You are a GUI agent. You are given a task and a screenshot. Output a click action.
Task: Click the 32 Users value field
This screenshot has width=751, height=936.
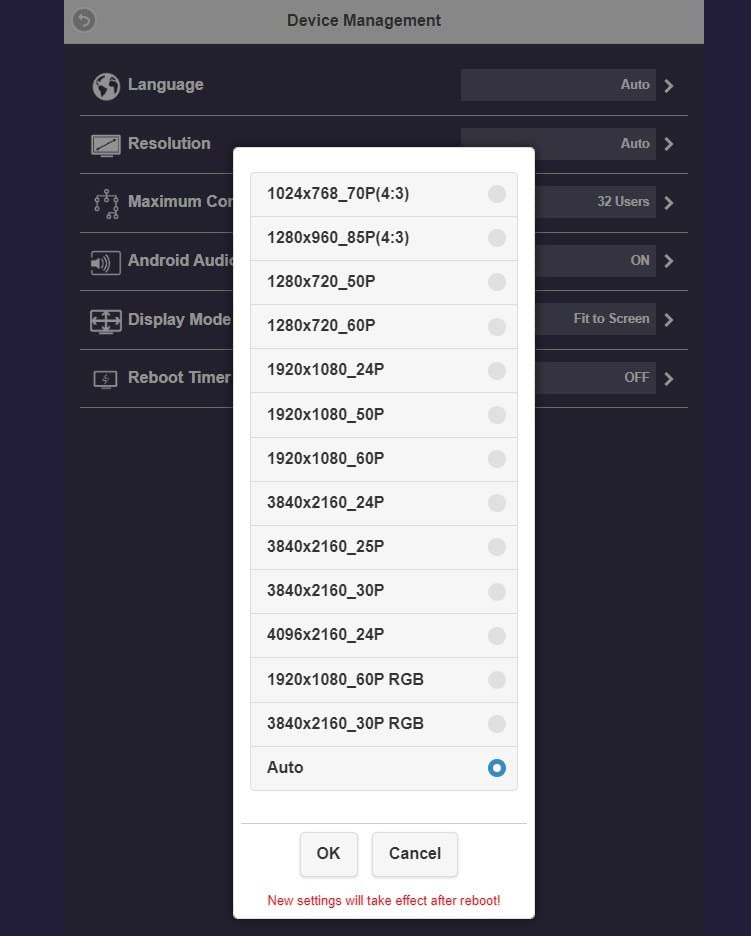click(595, 202)
